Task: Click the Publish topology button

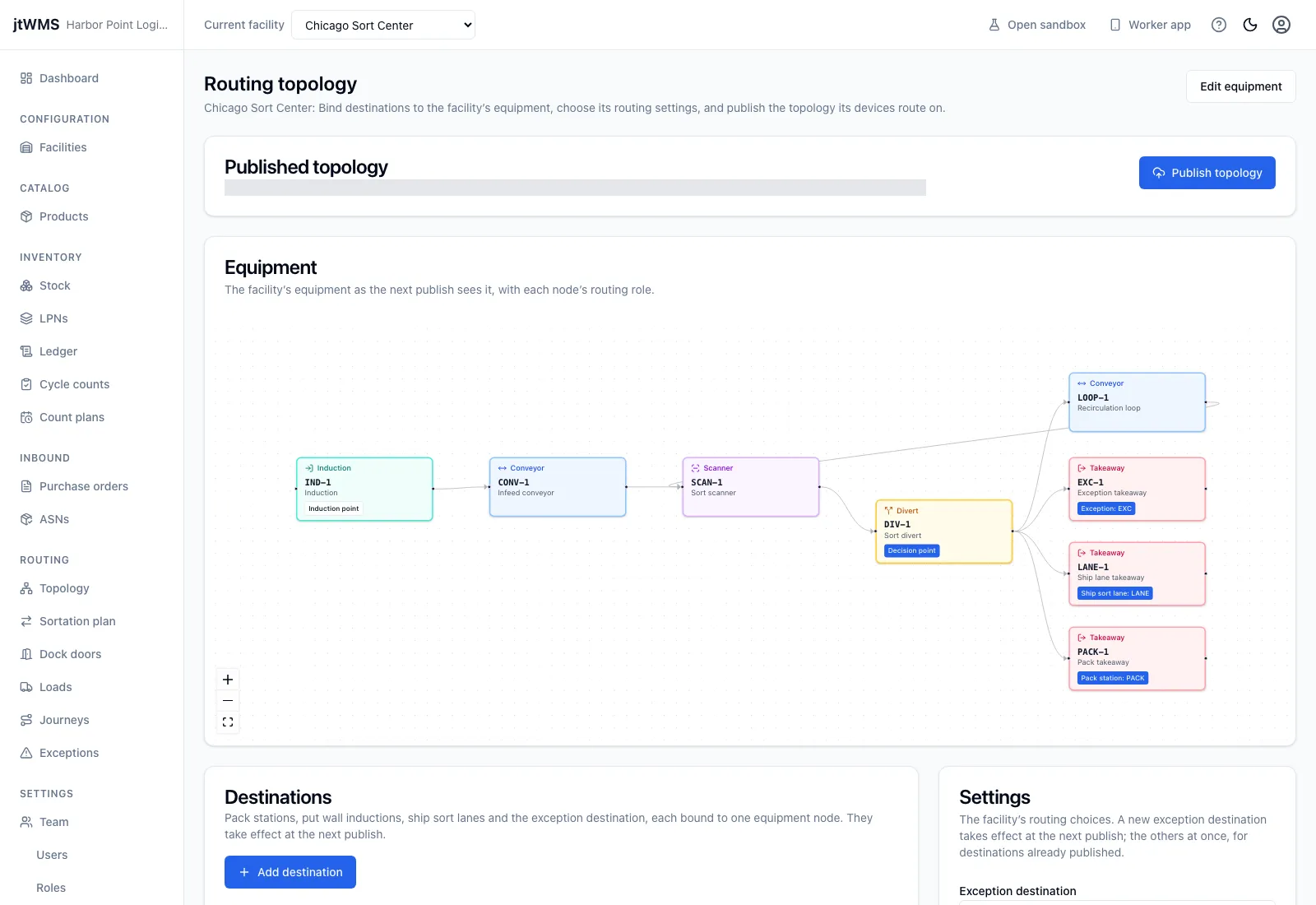Action: point(1207,173)
